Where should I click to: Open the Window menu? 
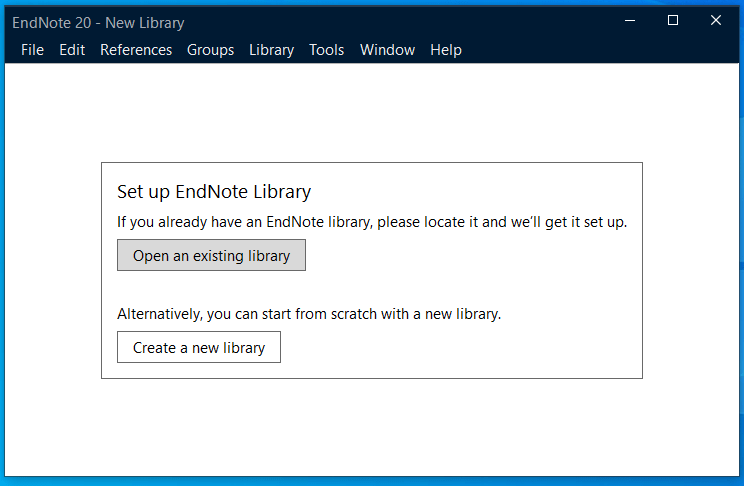(387, 50)
